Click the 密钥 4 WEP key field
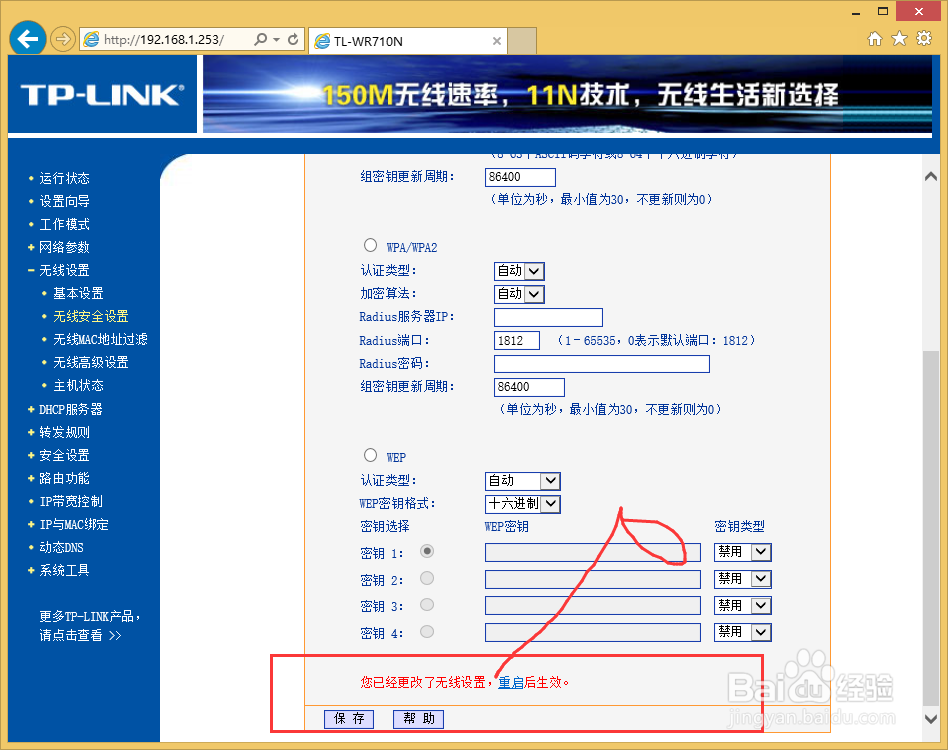The height and width of the screenshot is (750, 948). 592,632
